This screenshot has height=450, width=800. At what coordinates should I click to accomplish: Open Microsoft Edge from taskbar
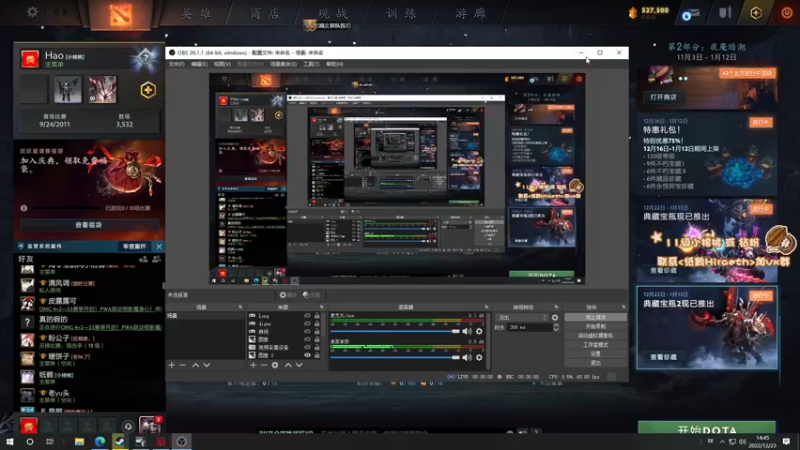[x=99, y=441]
